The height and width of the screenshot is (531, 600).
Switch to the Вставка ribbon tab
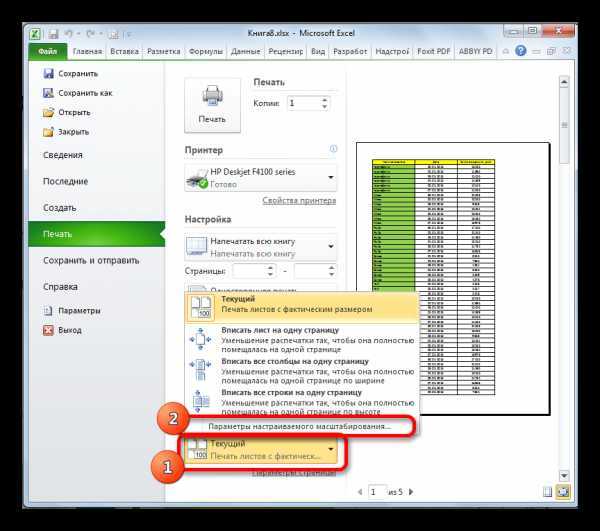click(124, 51)
